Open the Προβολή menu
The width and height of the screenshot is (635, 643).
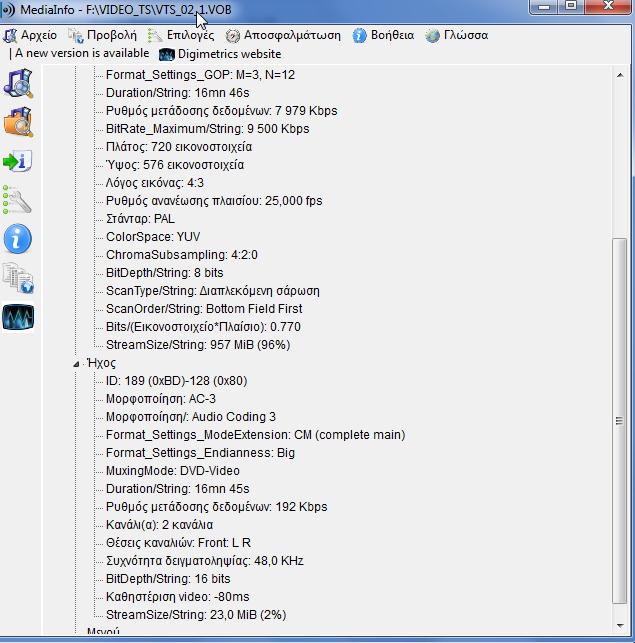coord(112,35)
